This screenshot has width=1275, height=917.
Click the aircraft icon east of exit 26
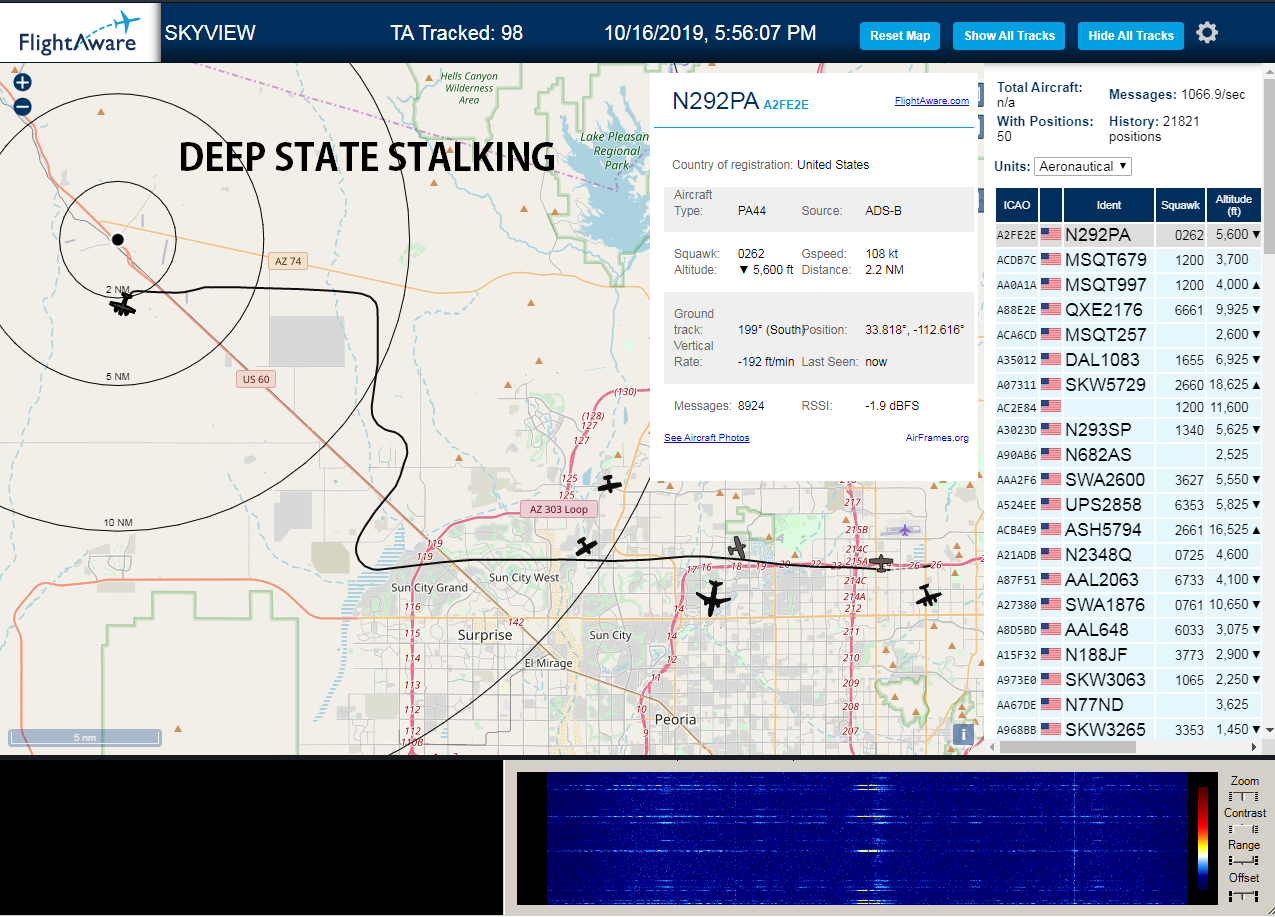point(929,596)
